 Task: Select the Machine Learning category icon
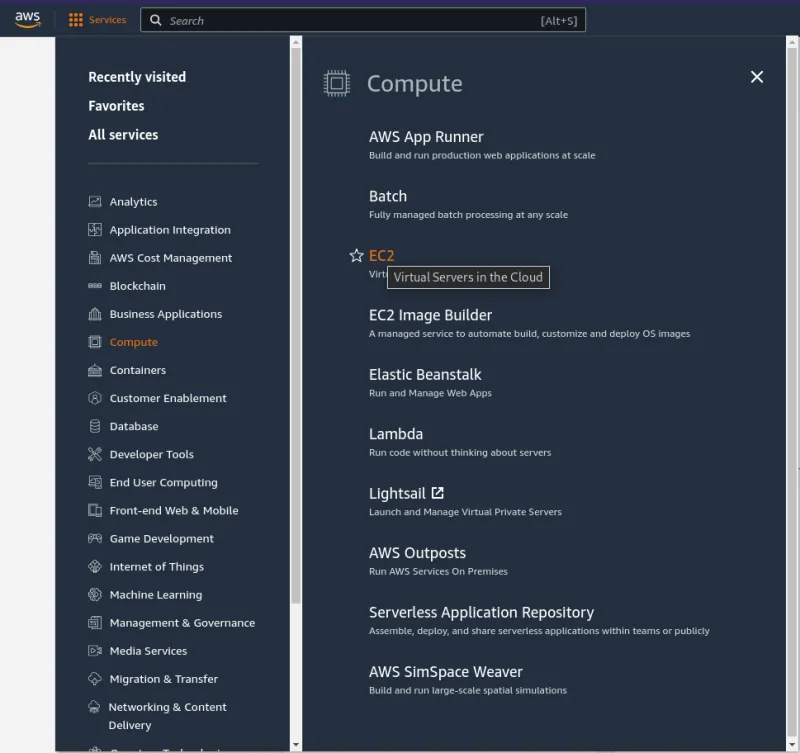93,594
